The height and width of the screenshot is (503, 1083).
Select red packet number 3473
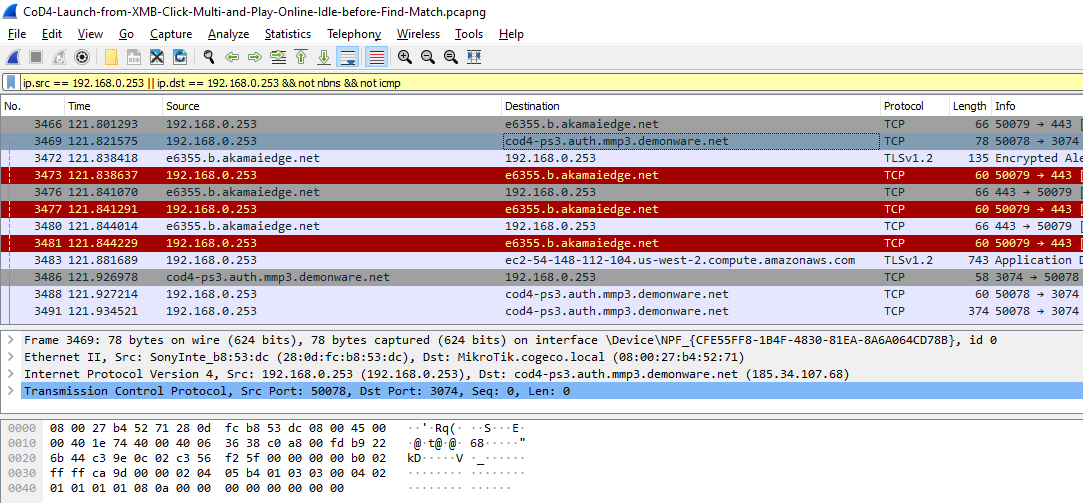pos(542,175)
